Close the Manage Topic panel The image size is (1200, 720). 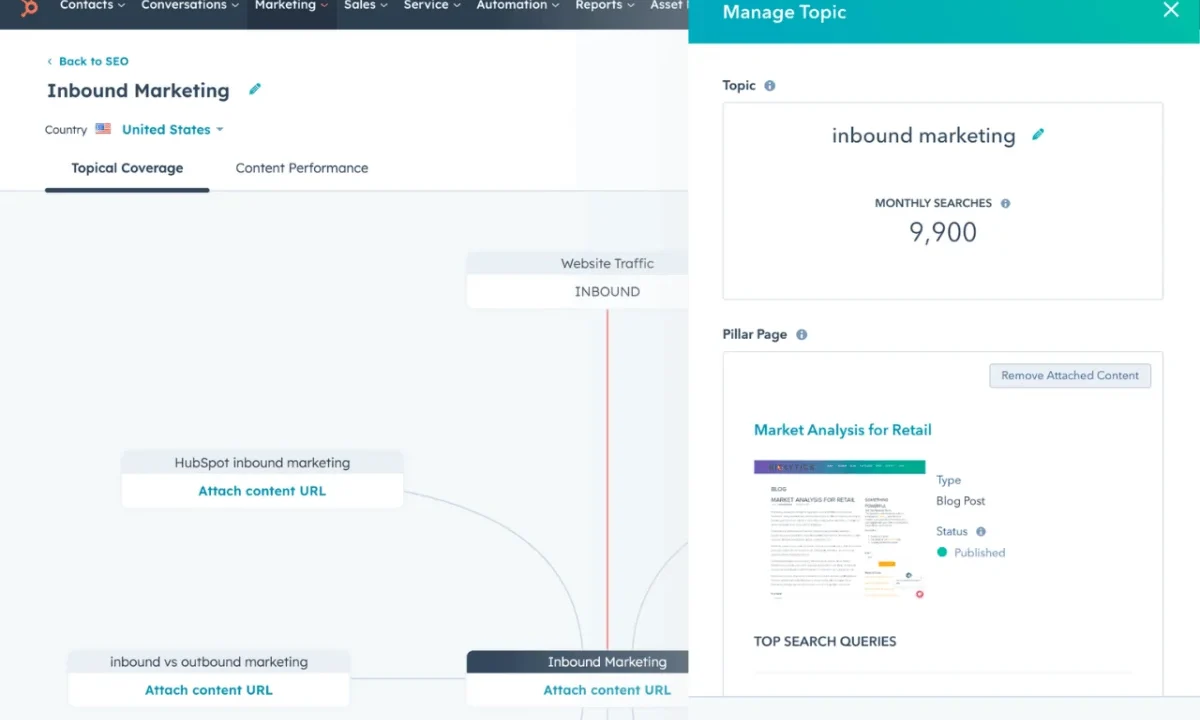point(1171,10)
